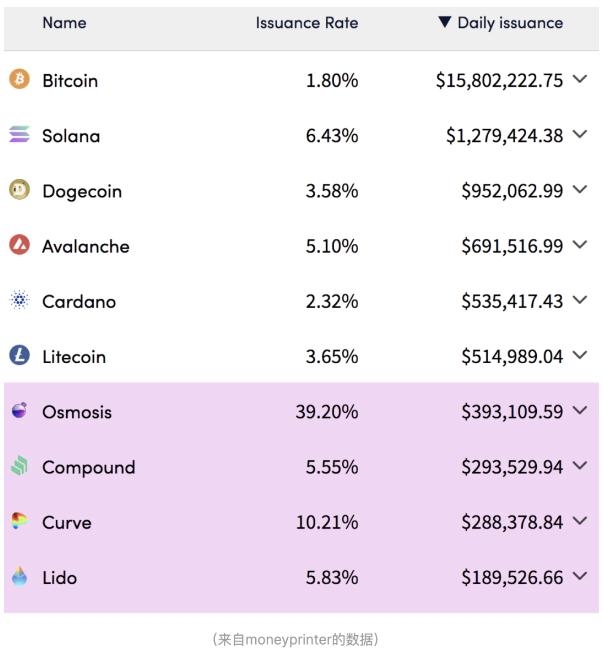
Task: Expand the Osmosis row chevron
Action: 581,412
